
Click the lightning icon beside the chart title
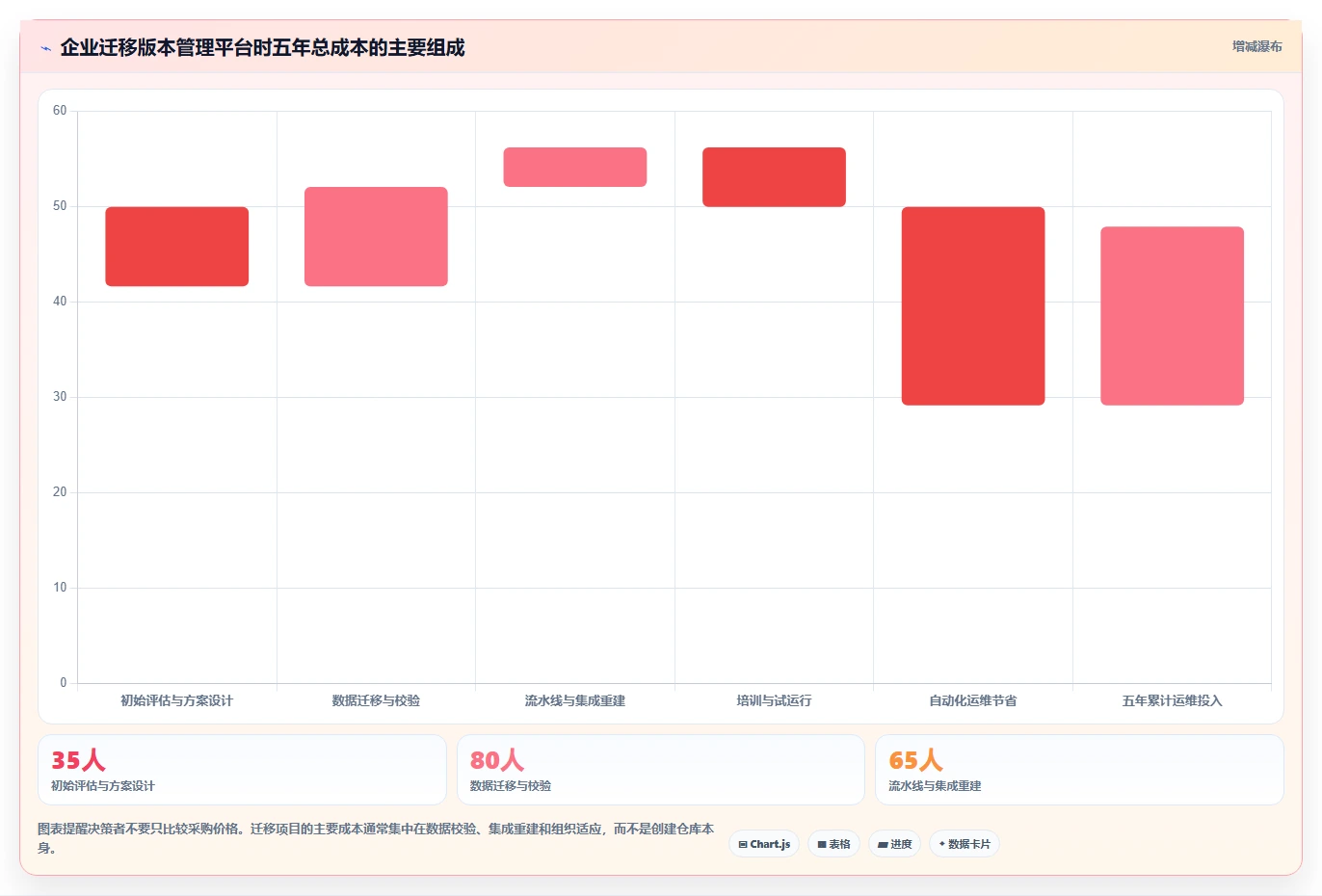45,48
